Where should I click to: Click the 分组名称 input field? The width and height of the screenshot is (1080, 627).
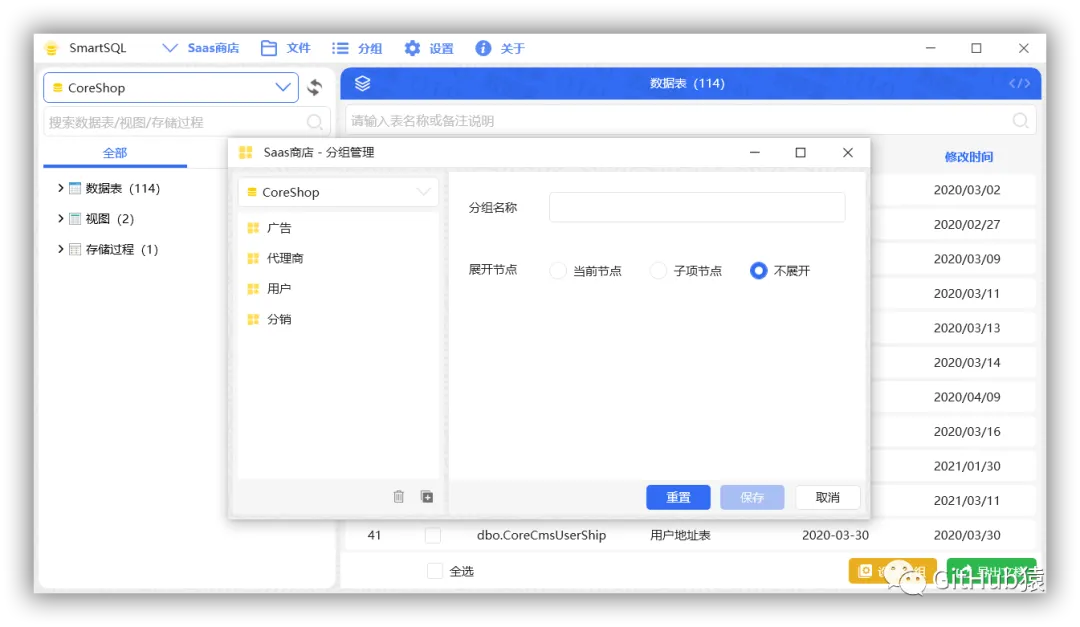tap(697, 207)
